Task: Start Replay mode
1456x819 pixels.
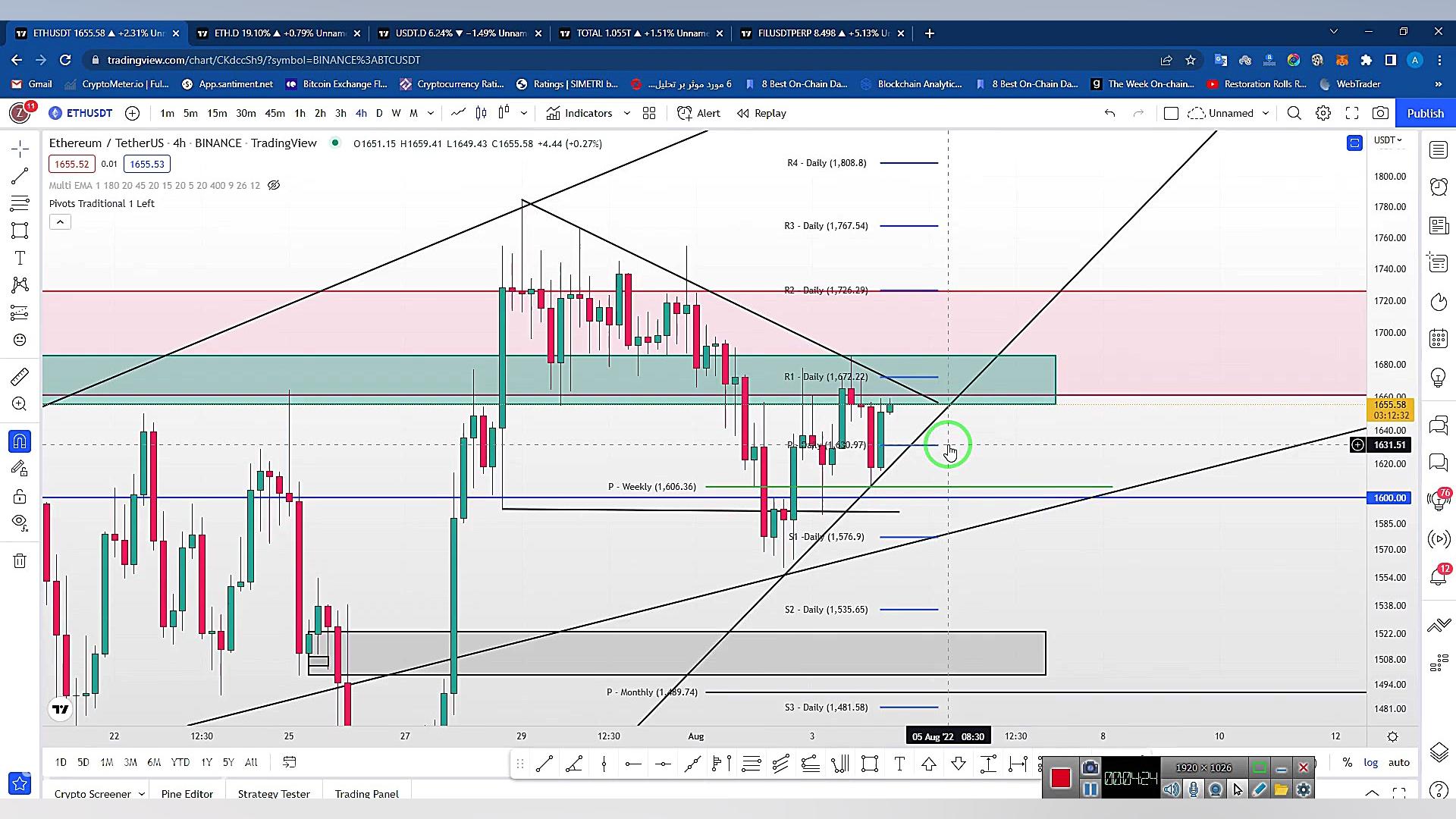Action: 761,113
